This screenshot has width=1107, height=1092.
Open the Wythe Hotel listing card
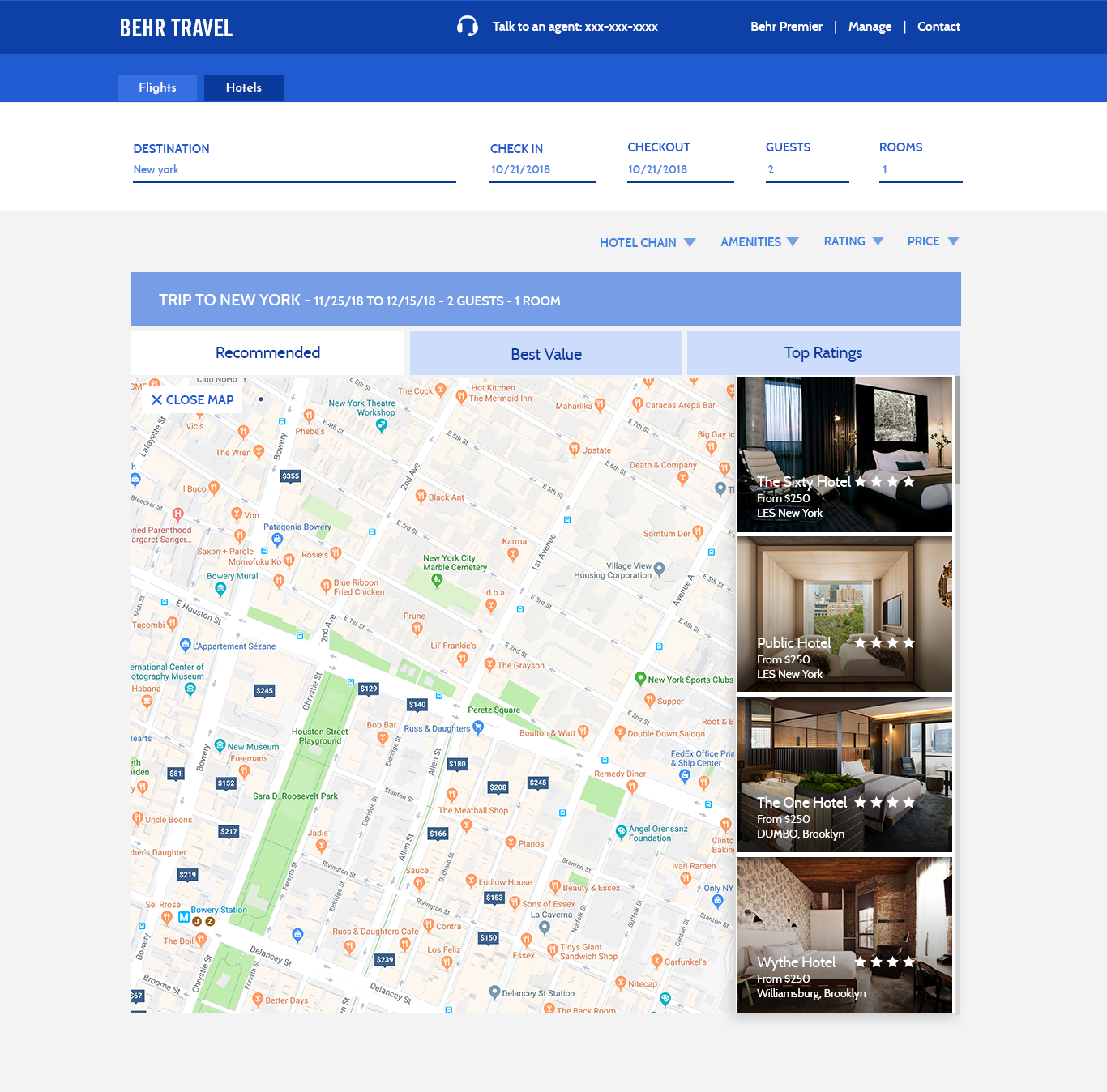click(x=844, y=935)
